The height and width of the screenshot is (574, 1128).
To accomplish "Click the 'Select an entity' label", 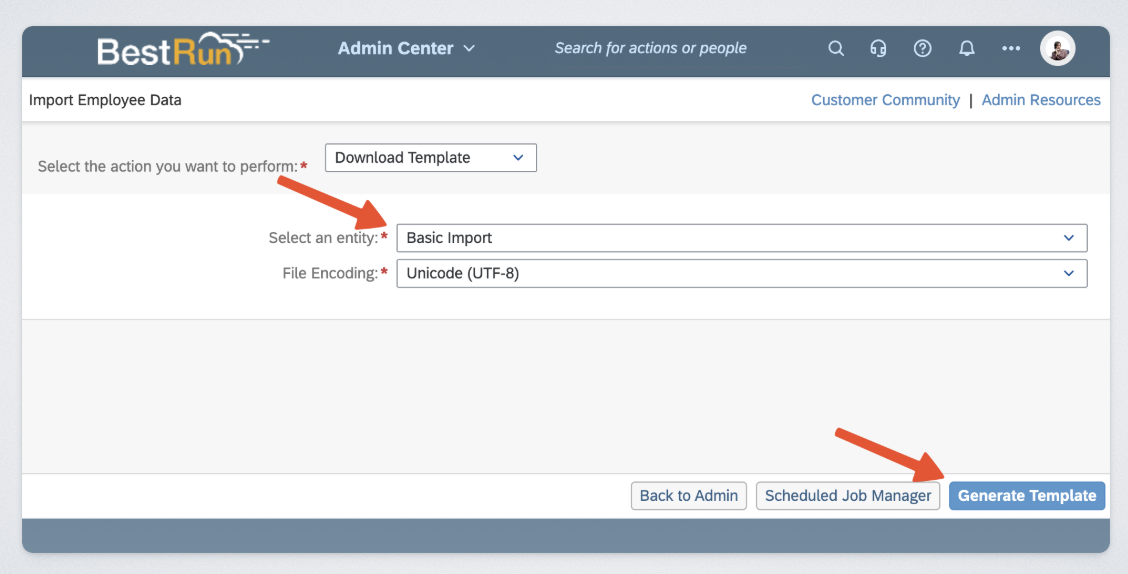I will tap(322, 238).
